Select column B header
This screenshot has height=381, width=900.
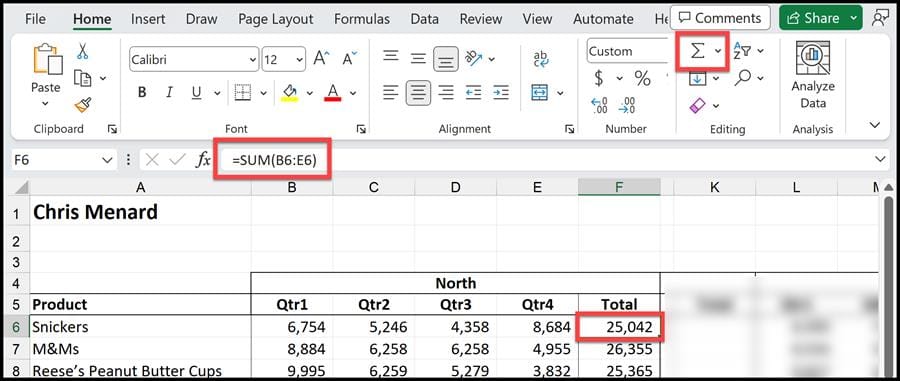click(x=292, y=187)
